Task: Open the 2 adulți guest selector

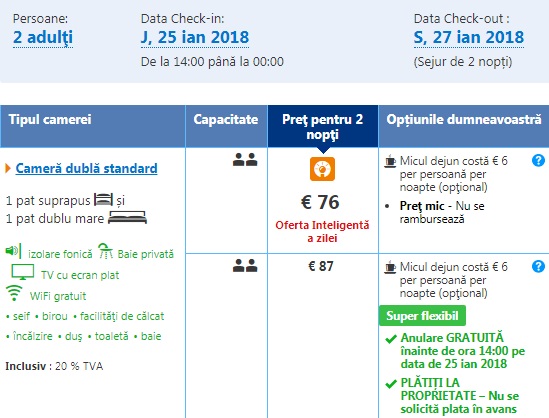Action: [43, 37]
